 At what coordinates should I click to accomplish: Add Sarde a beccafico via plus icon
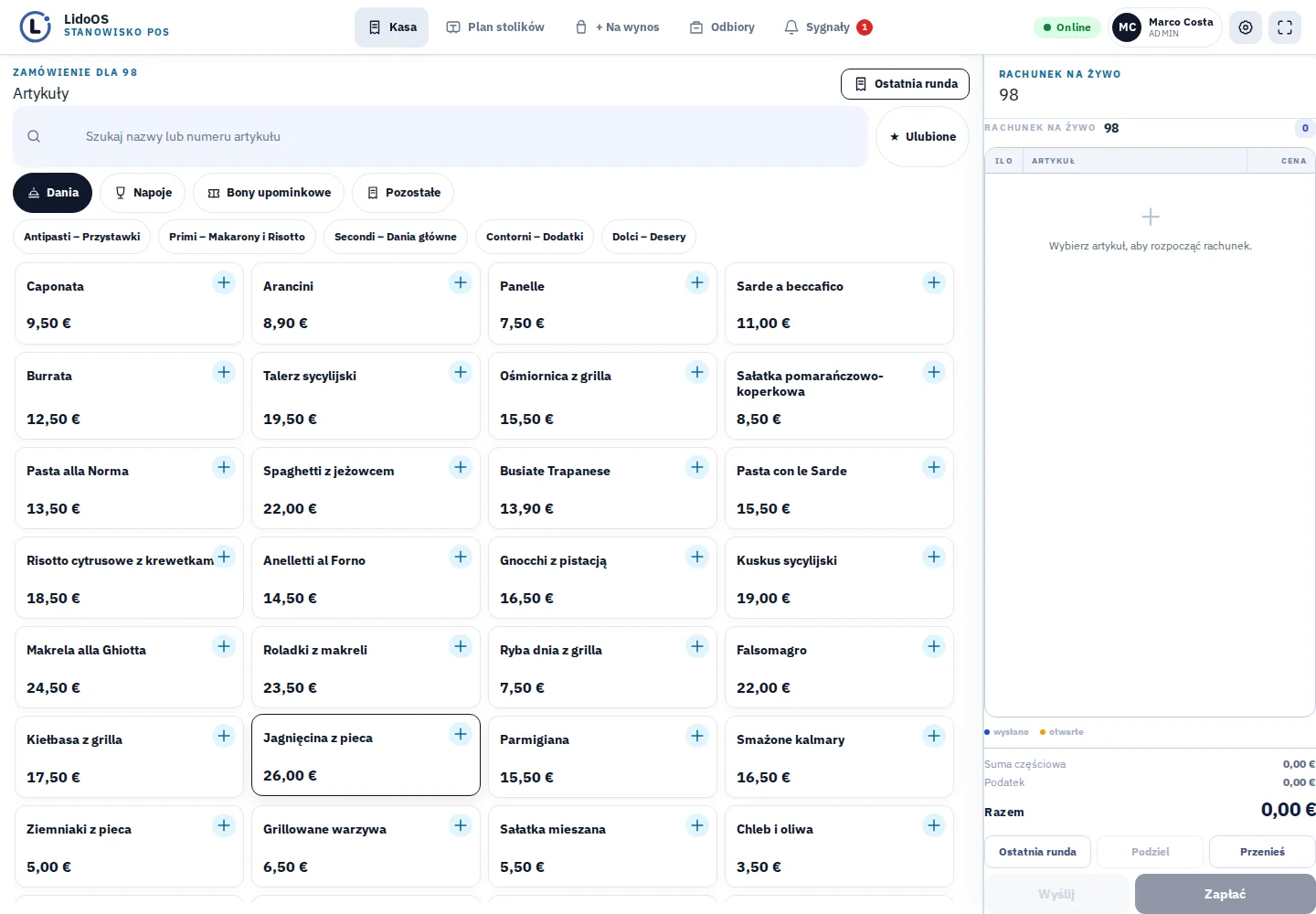(x=934, y=282)
